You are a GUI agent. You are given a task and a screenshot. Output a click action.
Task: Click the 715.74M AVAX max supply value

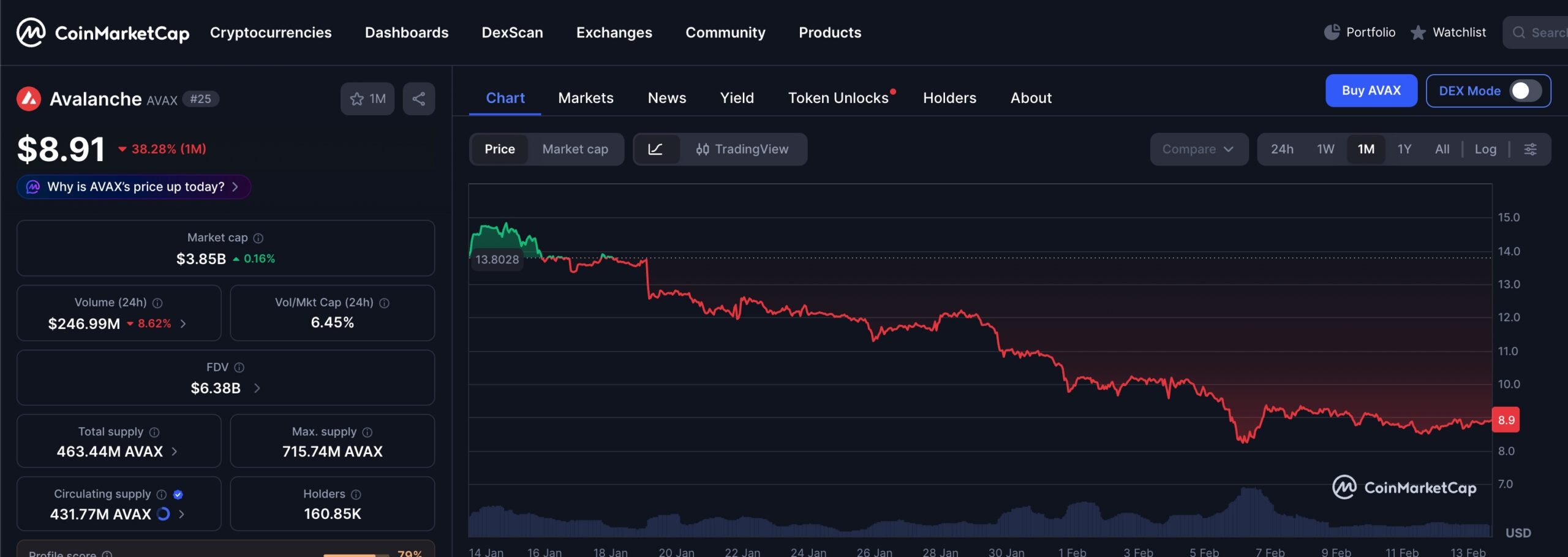tap(333, 452)
